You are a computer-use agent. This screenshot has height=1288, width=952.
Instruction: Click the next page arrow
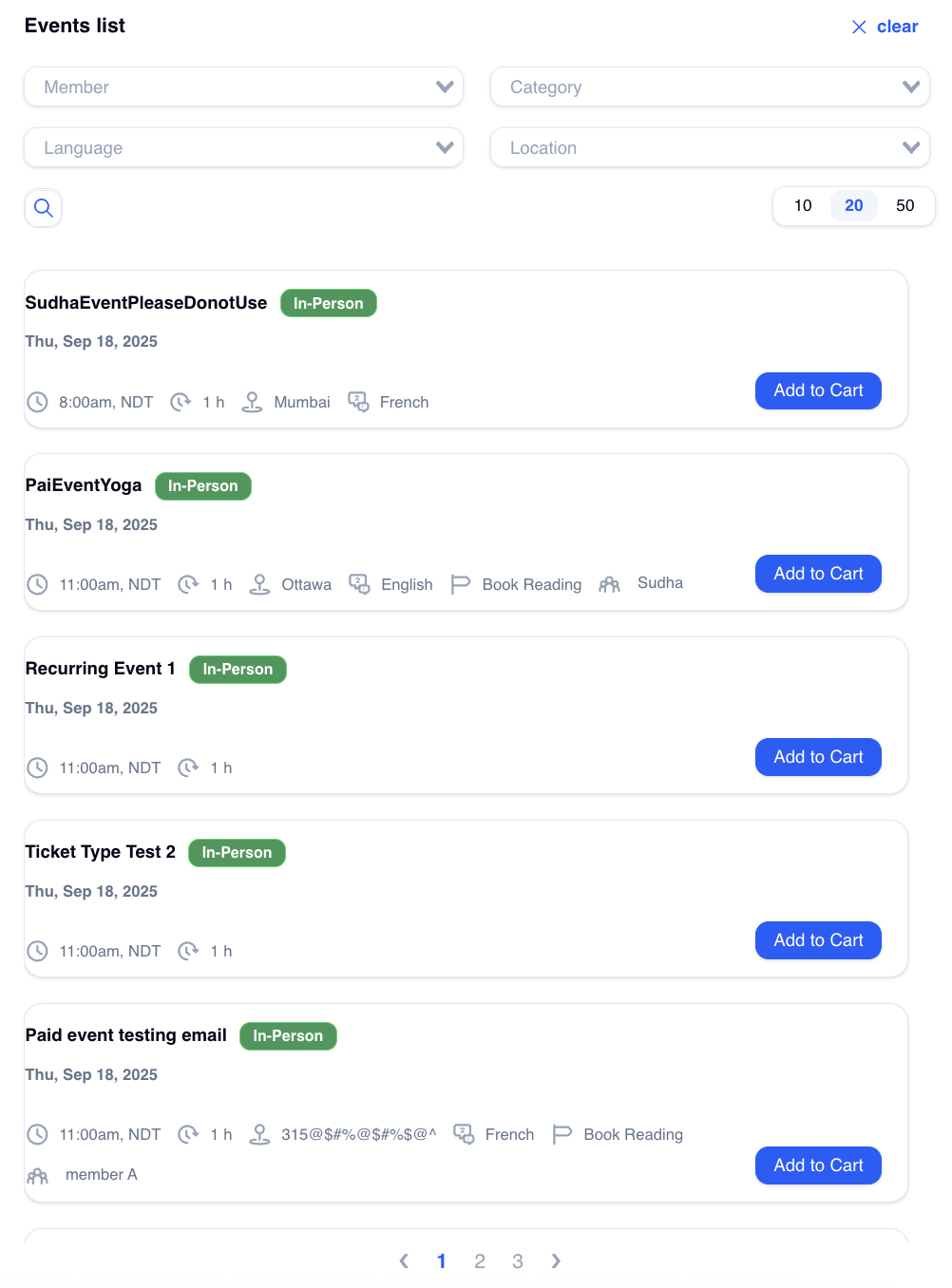tap(556, 1261)
